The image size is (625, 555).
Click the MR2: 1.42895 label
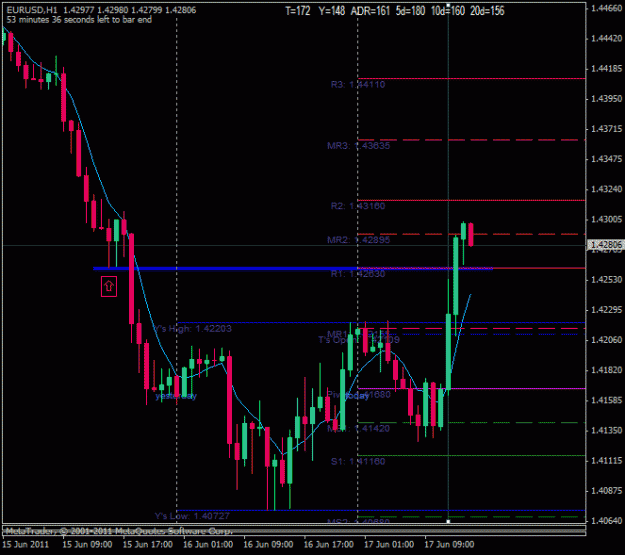click(358, 240)
